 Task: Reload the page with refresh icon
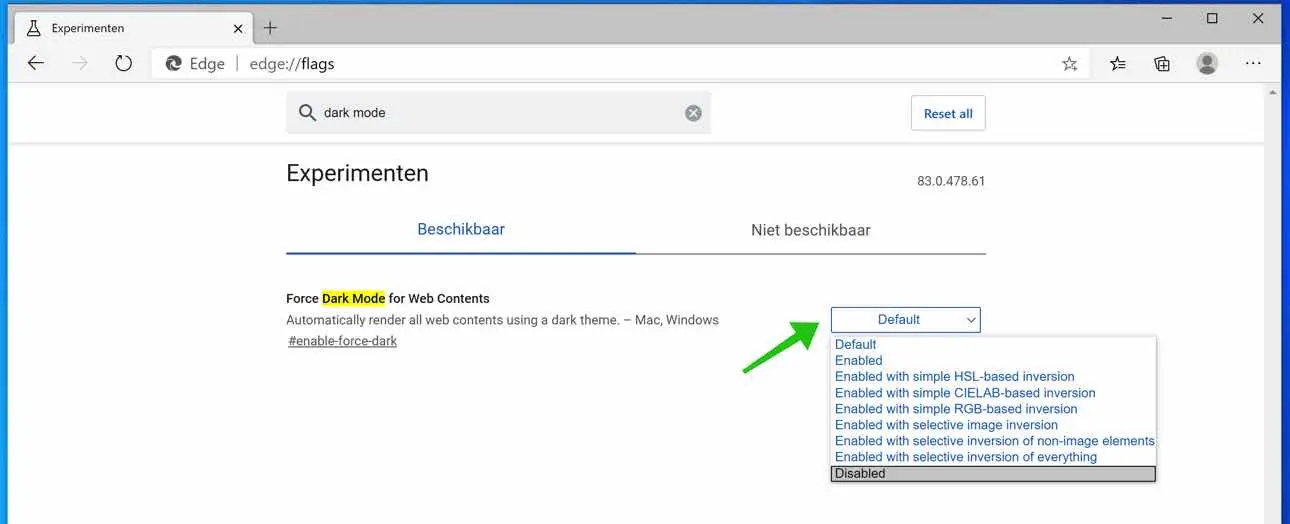[124, 63]
